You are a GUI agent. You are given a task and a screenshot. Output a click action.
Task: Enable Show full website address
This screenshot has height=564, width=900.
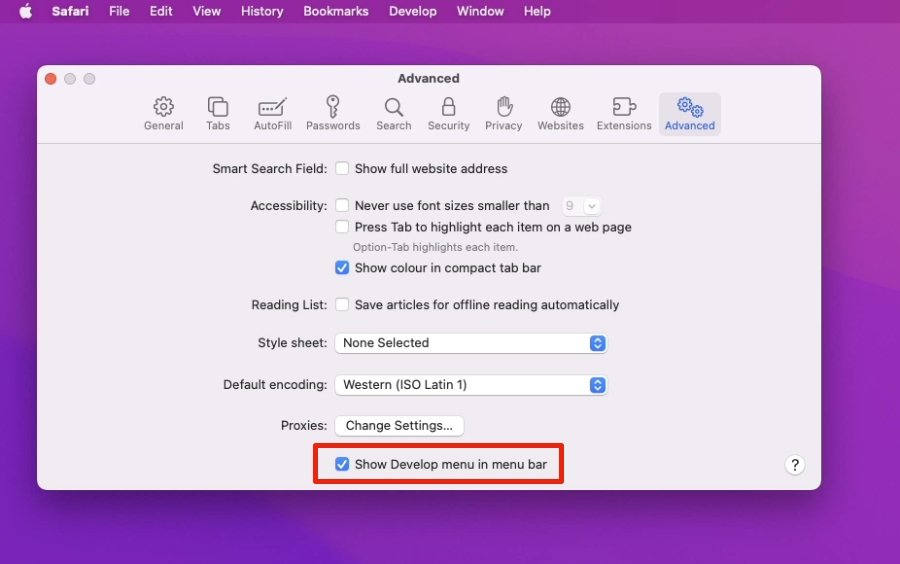[342, 168]
